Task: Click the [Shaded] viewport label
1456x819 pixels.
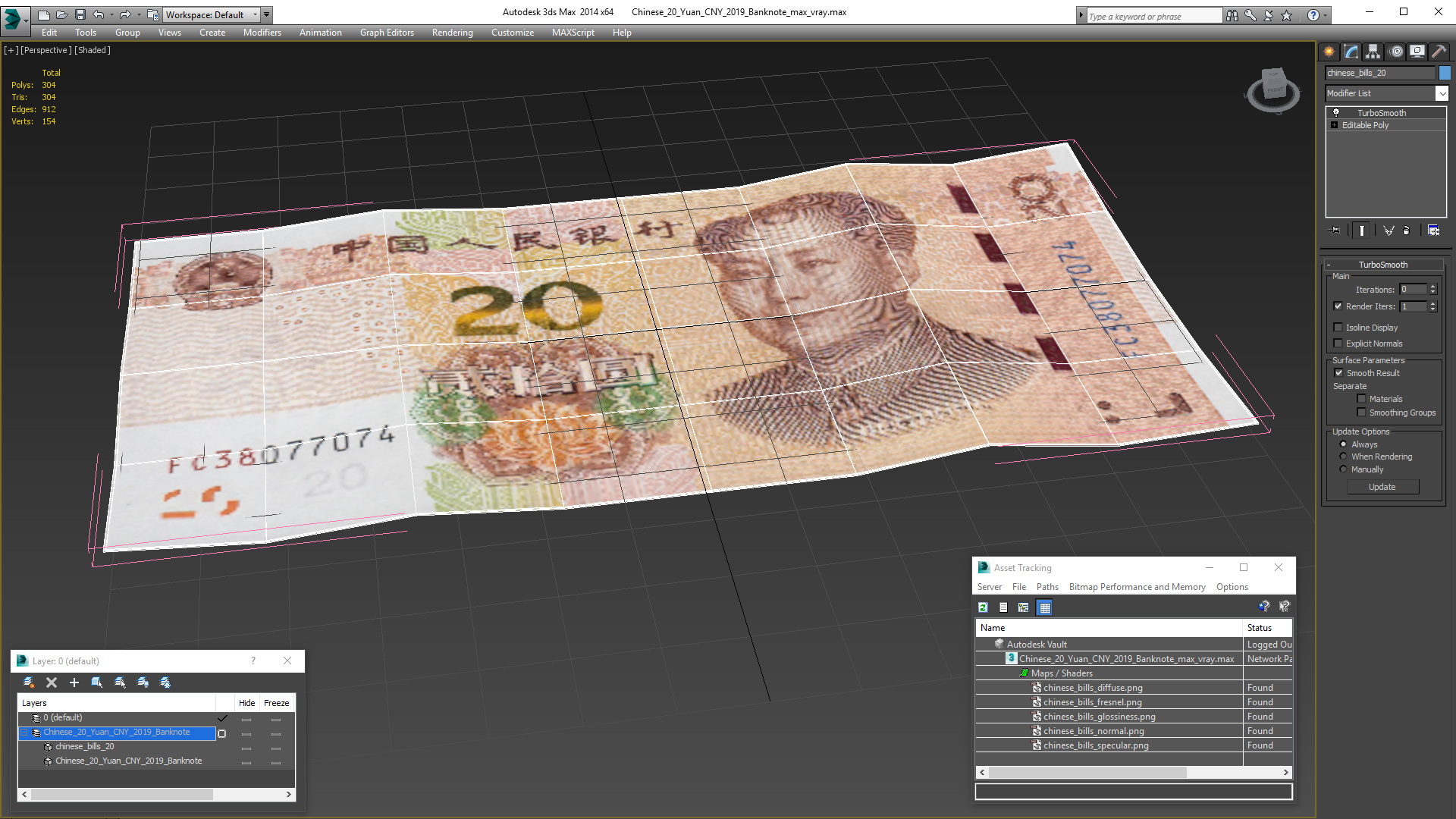Action: [93, 50]
